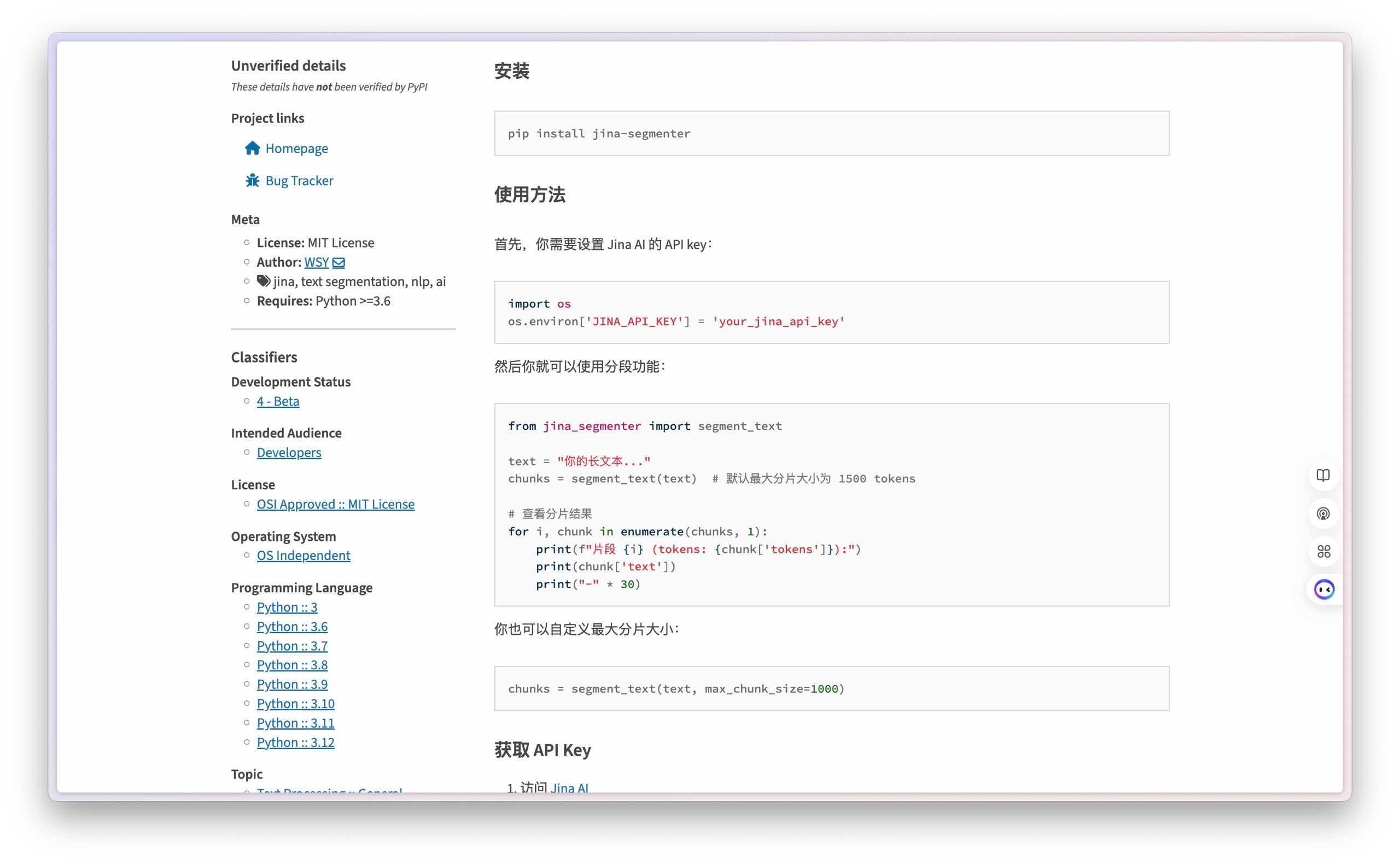
Task: Click the Homepage house icon
Action: point(252,148)
